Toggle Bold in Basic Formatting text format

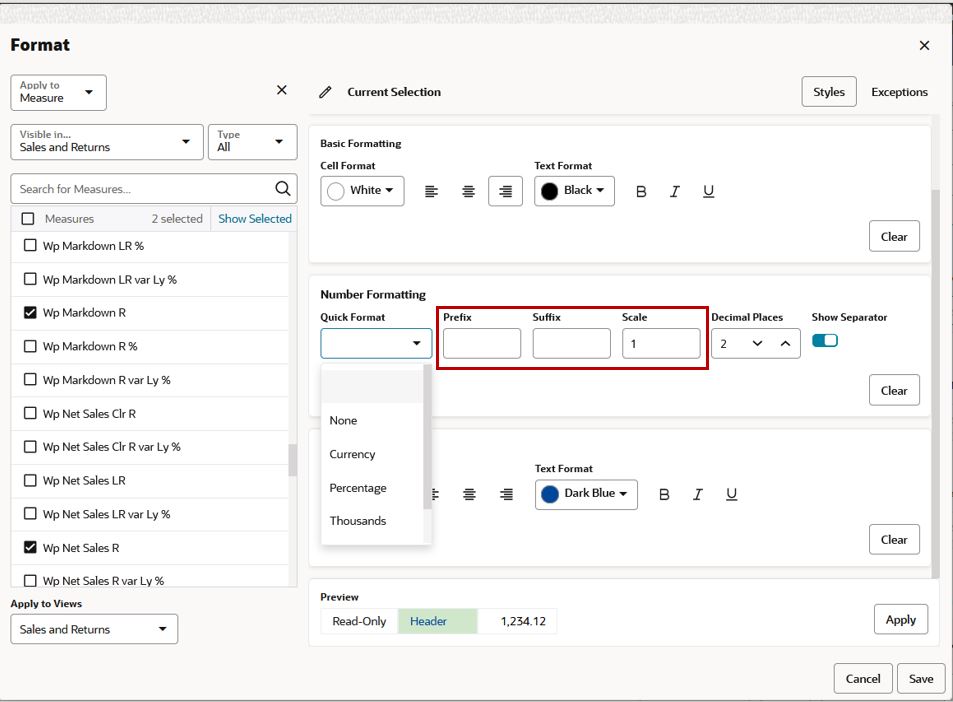(641, 191)
